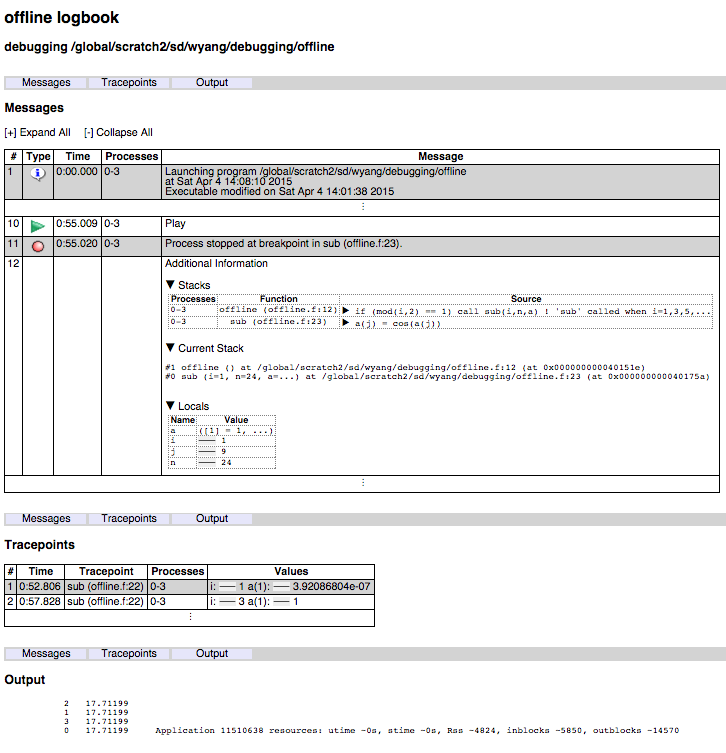Click Expand All link

(x=38, y=132)
